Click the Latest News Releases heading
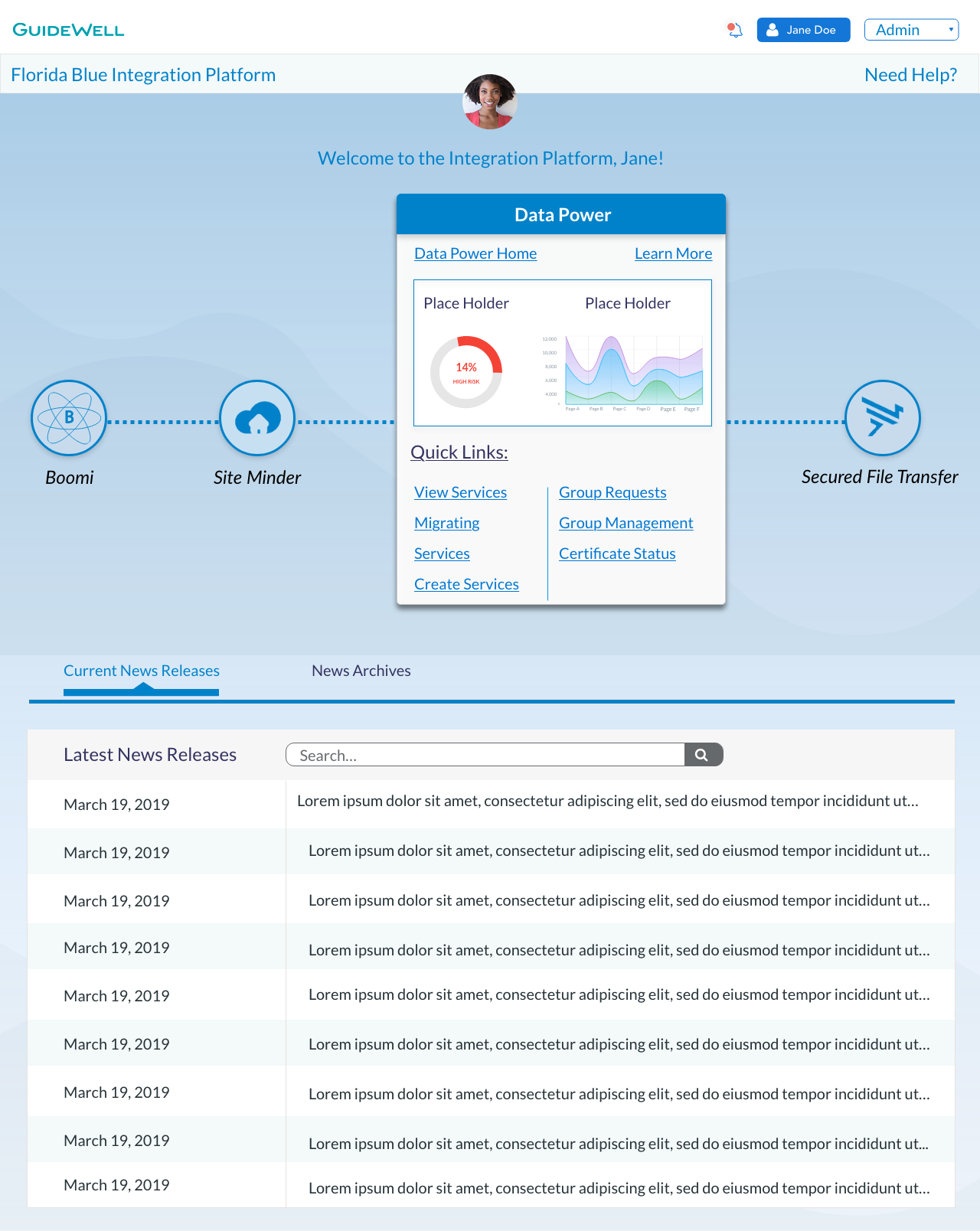Viewport: 980px width, 1231px height. [150, 755]
